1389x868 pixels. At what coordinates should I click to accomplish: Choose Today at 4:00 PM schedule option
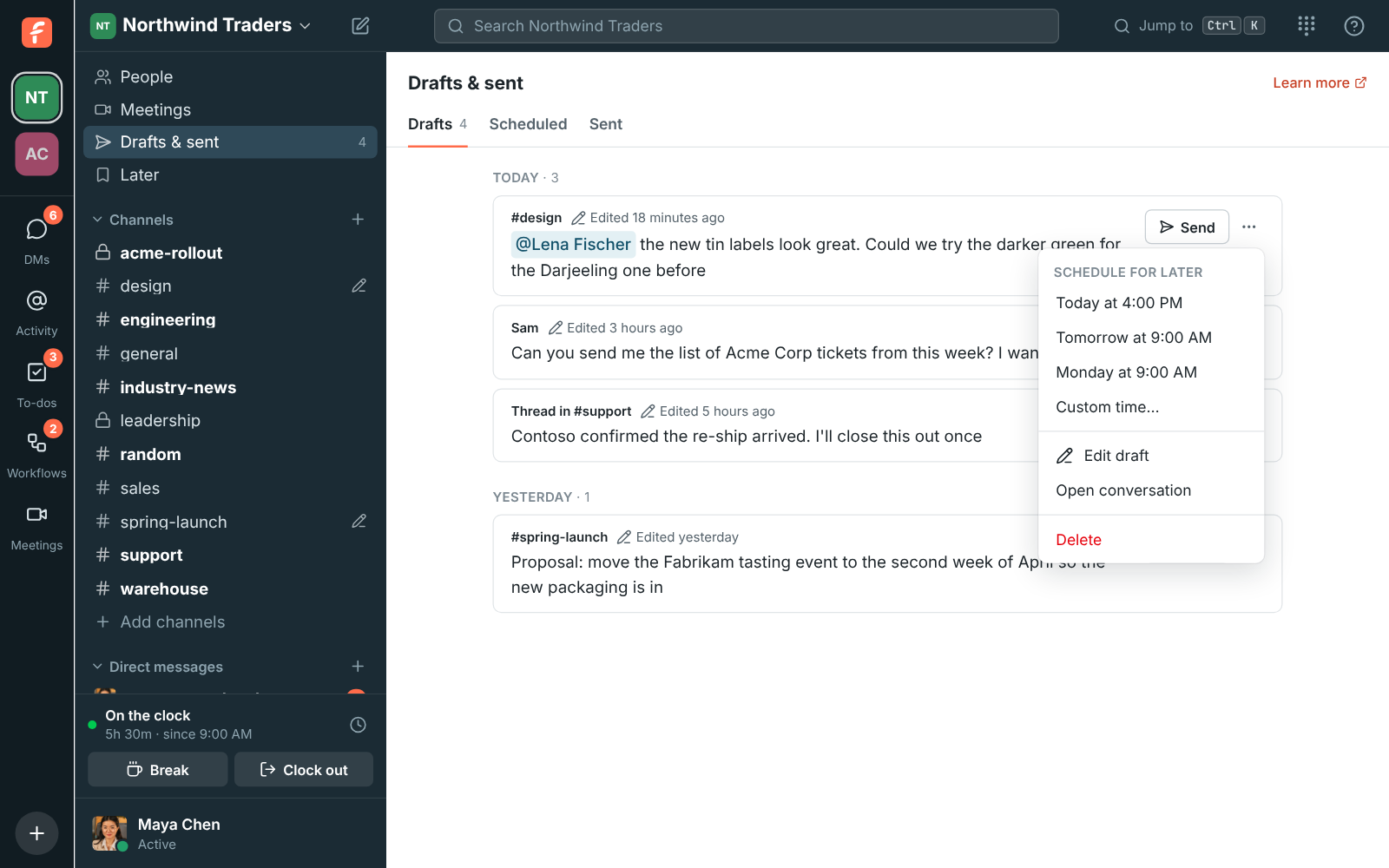tap(1151, 303)
